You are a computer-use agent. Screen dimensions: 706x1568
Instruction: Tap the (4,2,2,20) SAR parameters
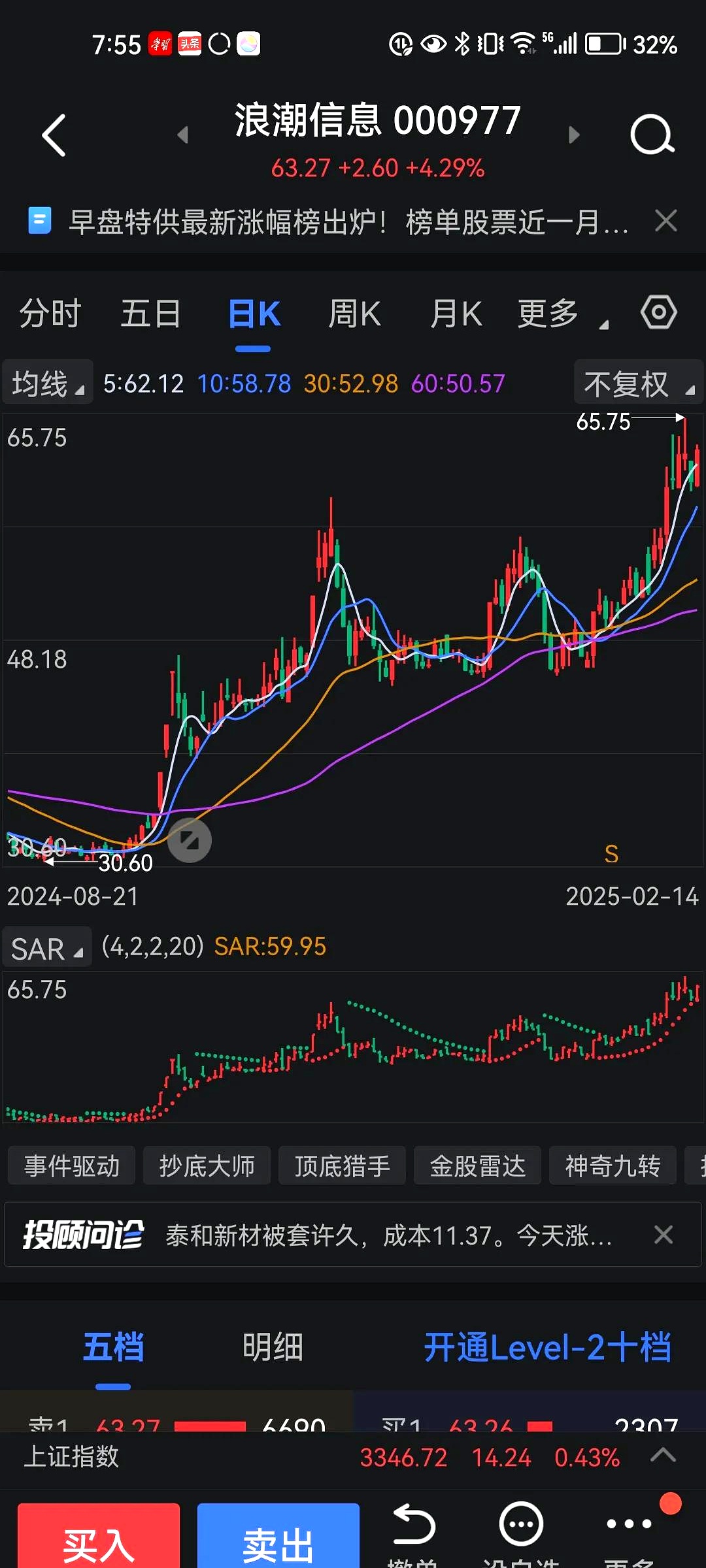click(x=153, y=946)
